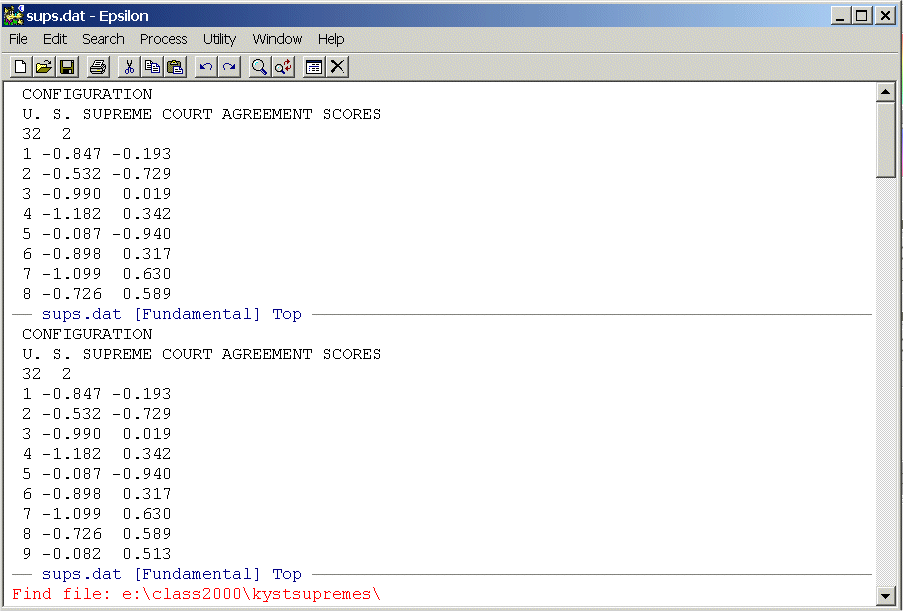Image resolution: width=903 pixels, height=611 pixels.
Task: Click the Copy toolbar icon
Action: (x=152, y=67)
